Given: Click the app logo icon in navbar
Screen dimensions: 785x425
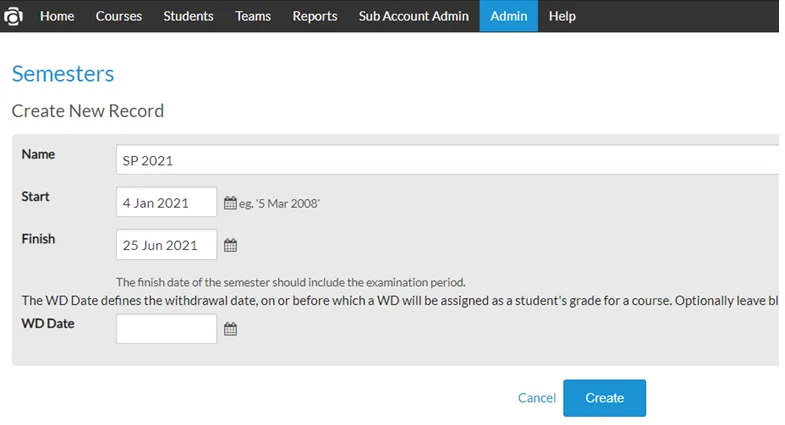Looking at the screenshot, I should (13, 16).
